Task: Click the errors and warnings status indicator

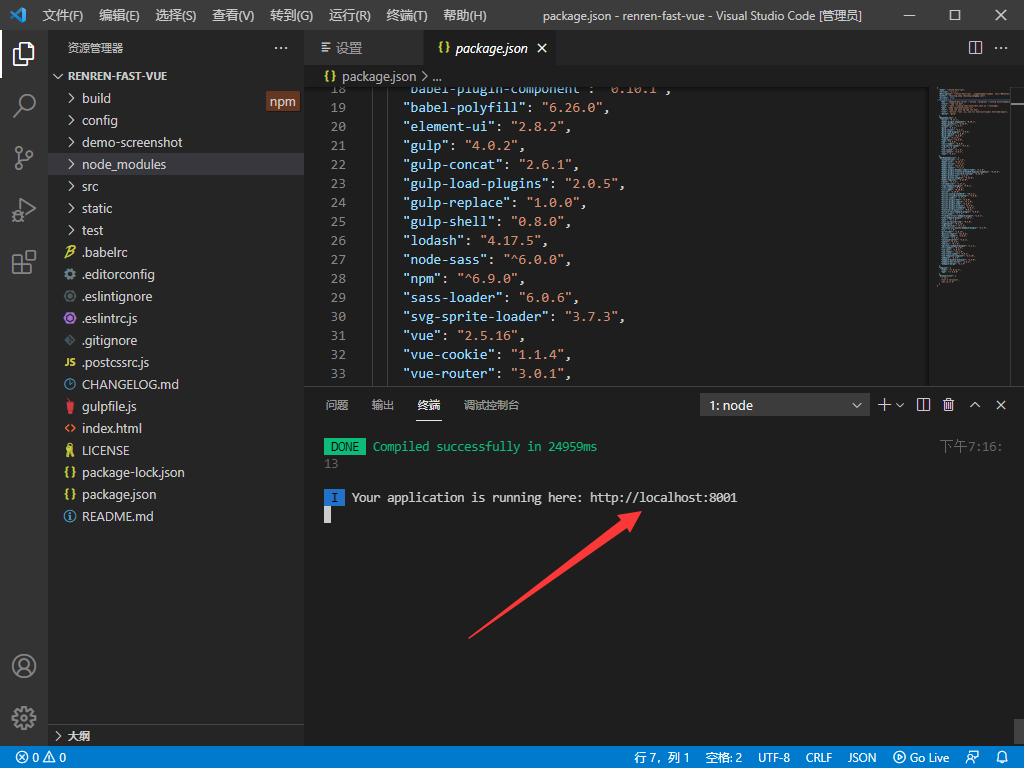Action: [41, 758]
